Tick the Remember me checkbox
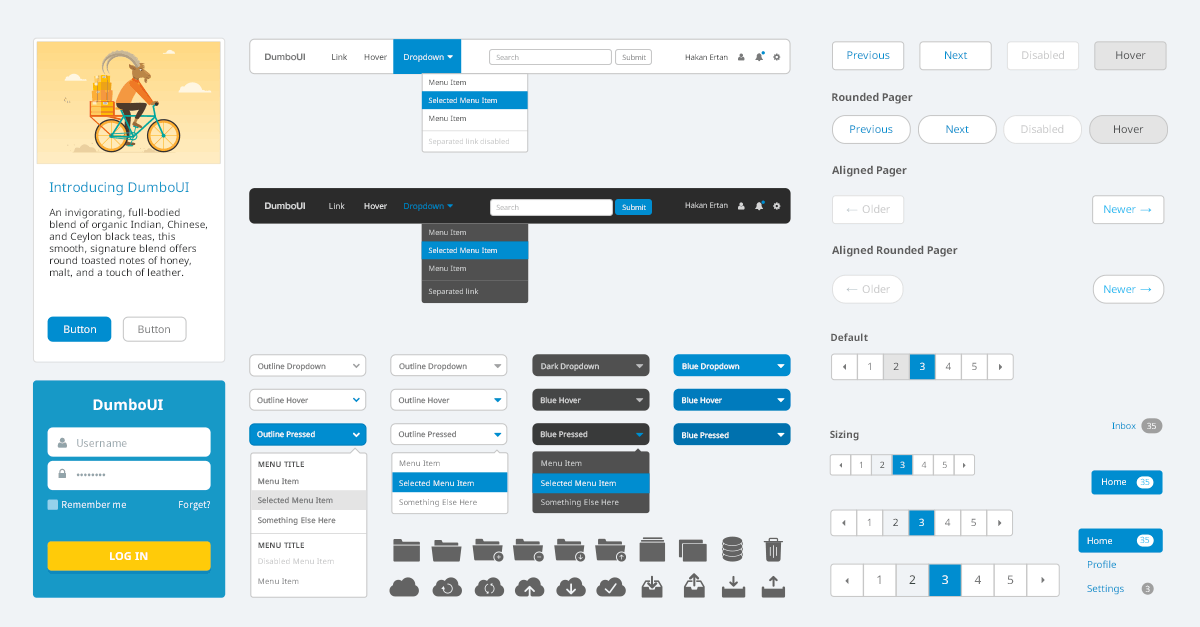The width and height of the screenshot is (1200, 627). pos(53,505)
